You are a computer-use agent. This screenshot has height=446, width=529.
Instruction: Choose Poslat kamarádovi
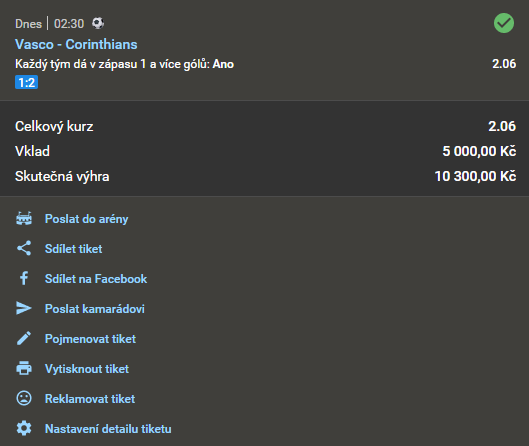[95, 309]
